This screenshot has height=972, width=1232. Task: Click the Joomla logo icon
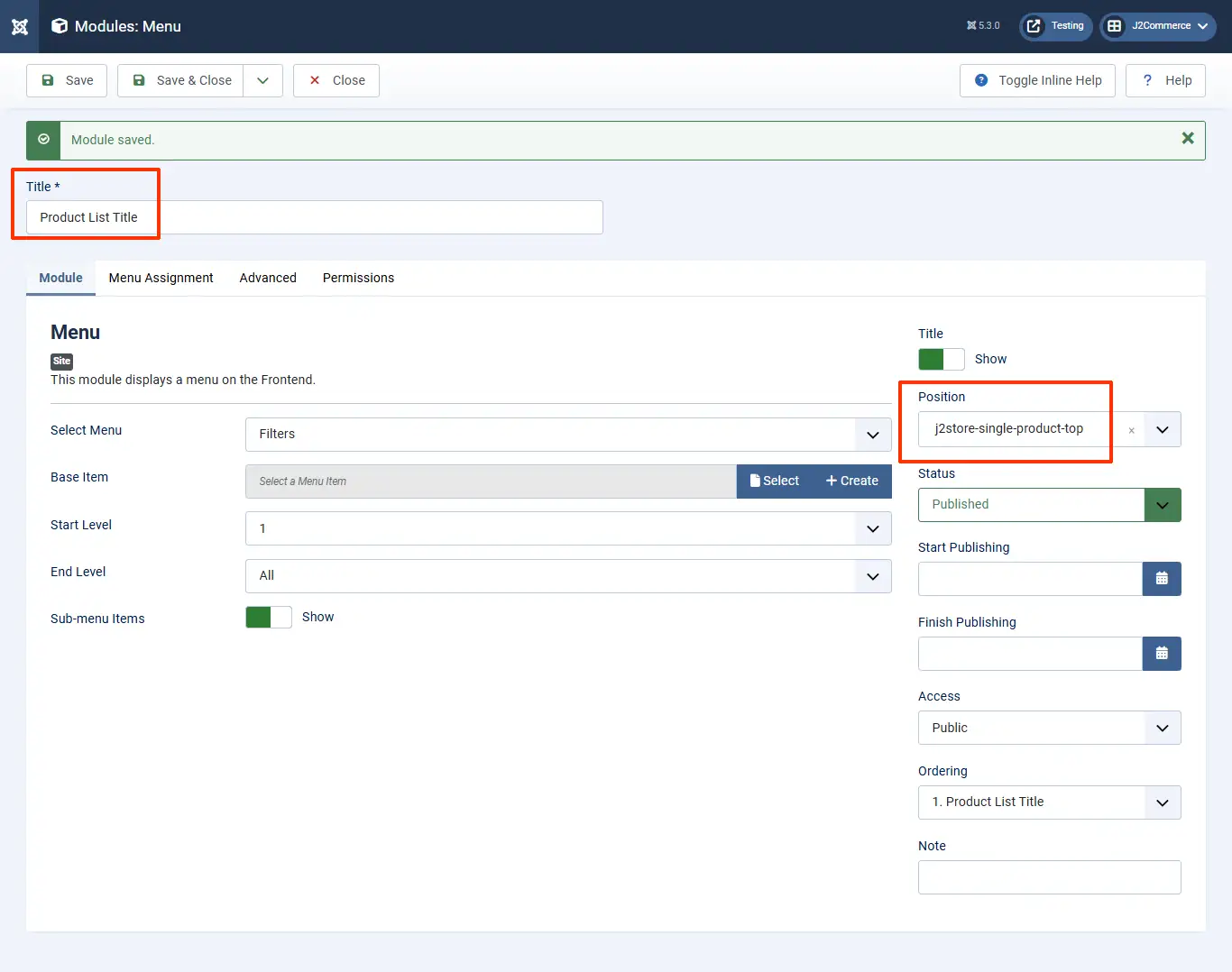(x=20, y=26)
